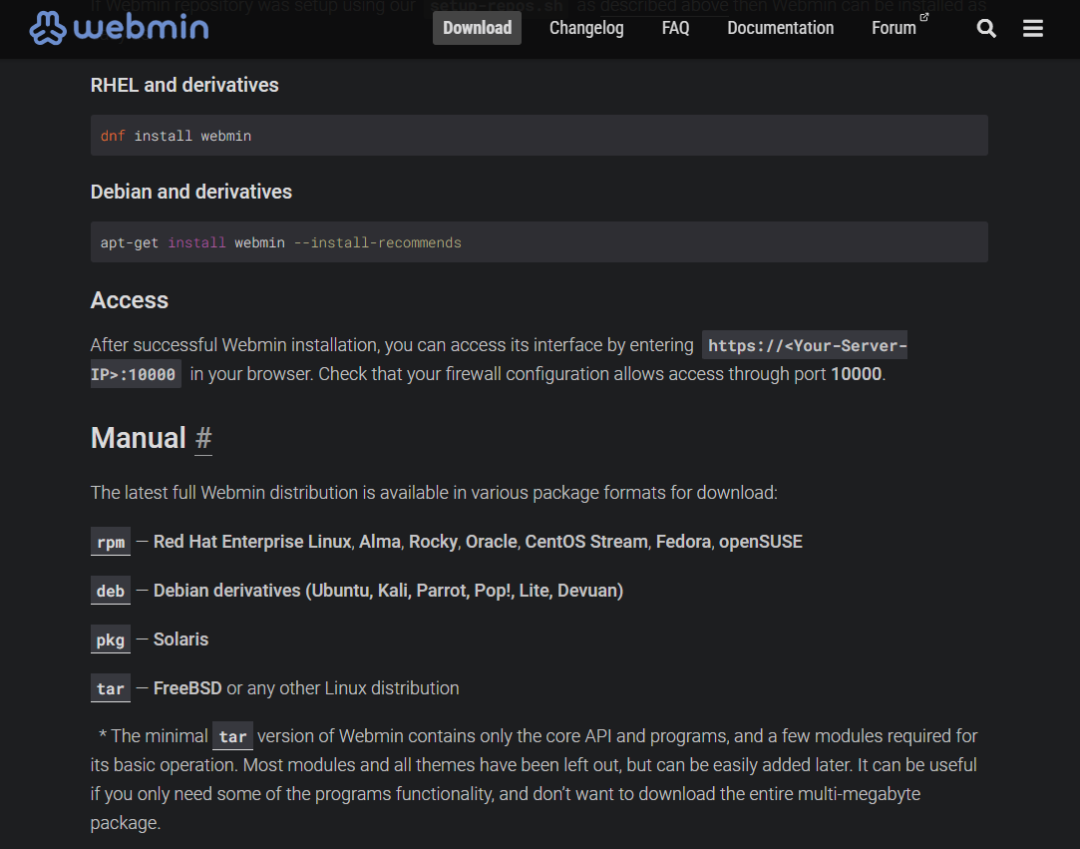The height and width of the screenshot is (849, 1080).
Task: Click the external link icon beside Forum
Action: click(924, 17)
